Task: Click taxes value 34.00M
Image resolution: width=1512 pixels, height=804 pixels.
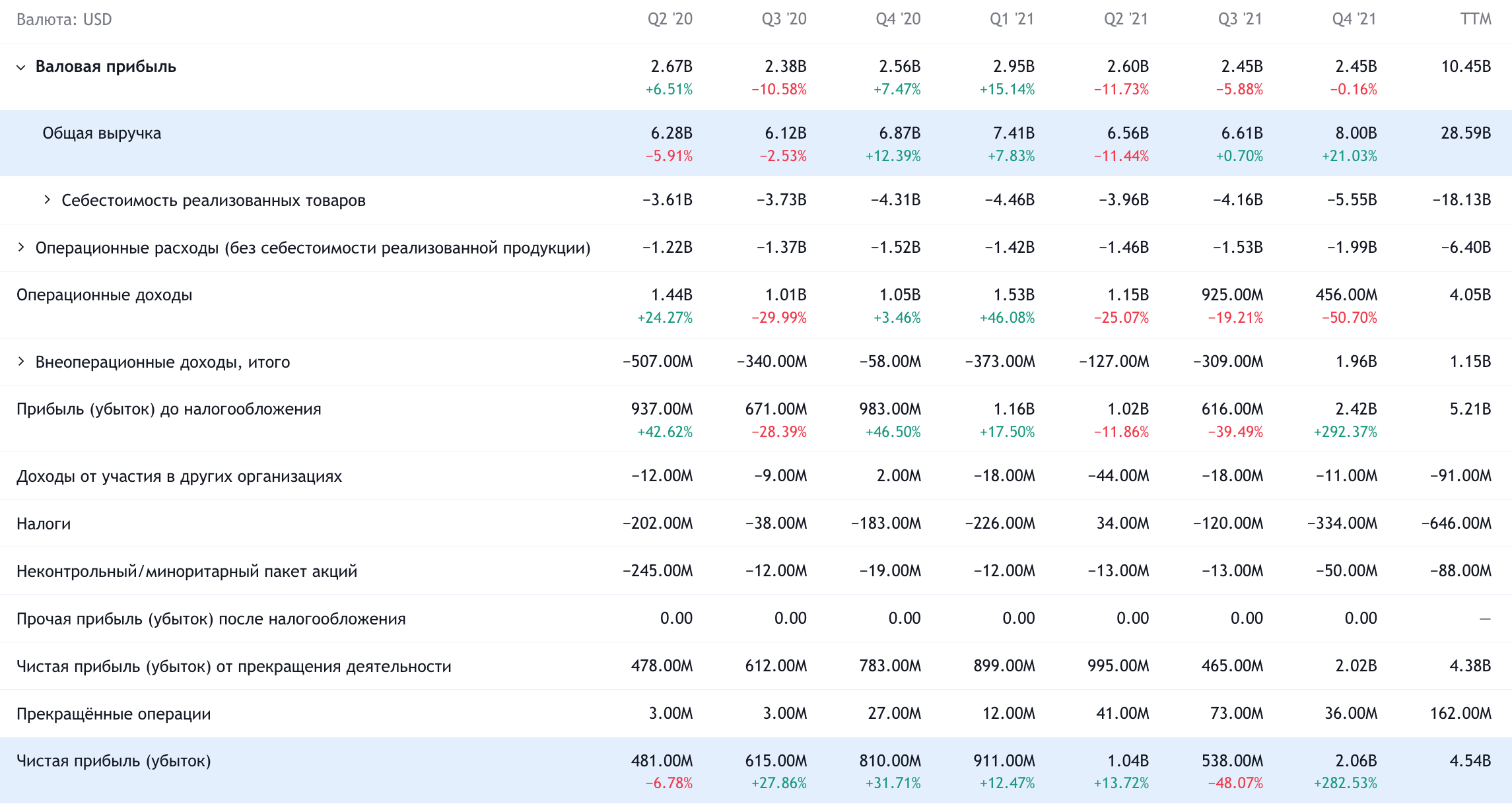Action: click(x=1122, y=523)
